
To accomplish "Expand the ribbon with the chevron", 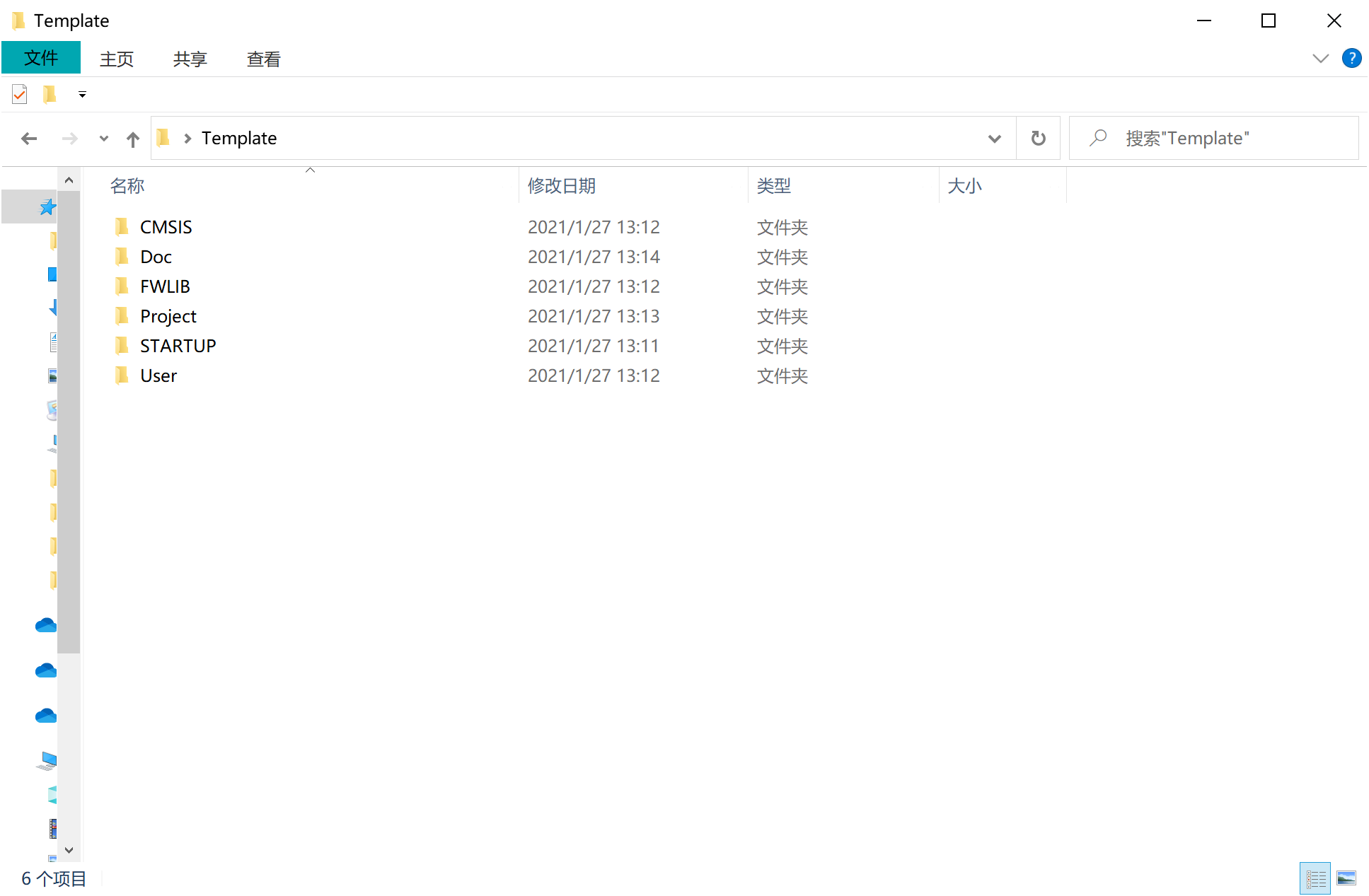I will pos(1320,59).
